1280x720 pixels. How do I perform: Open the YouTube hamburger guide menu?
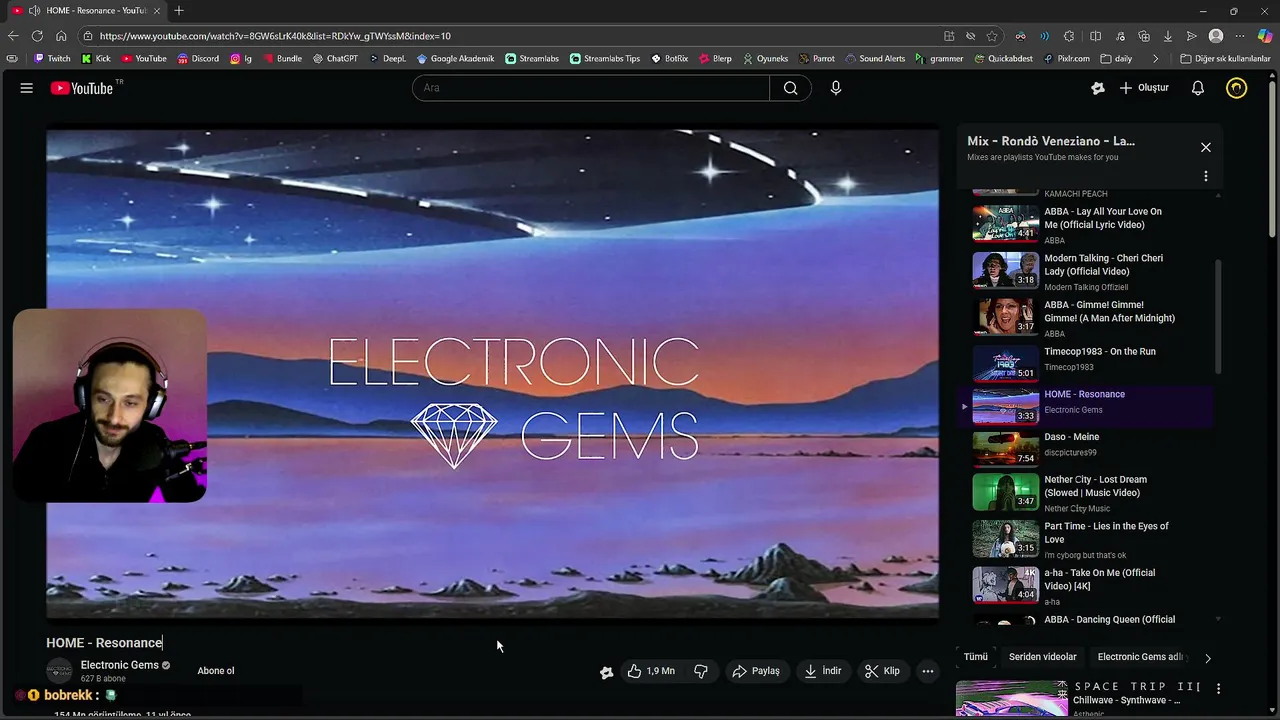(27, 88)
